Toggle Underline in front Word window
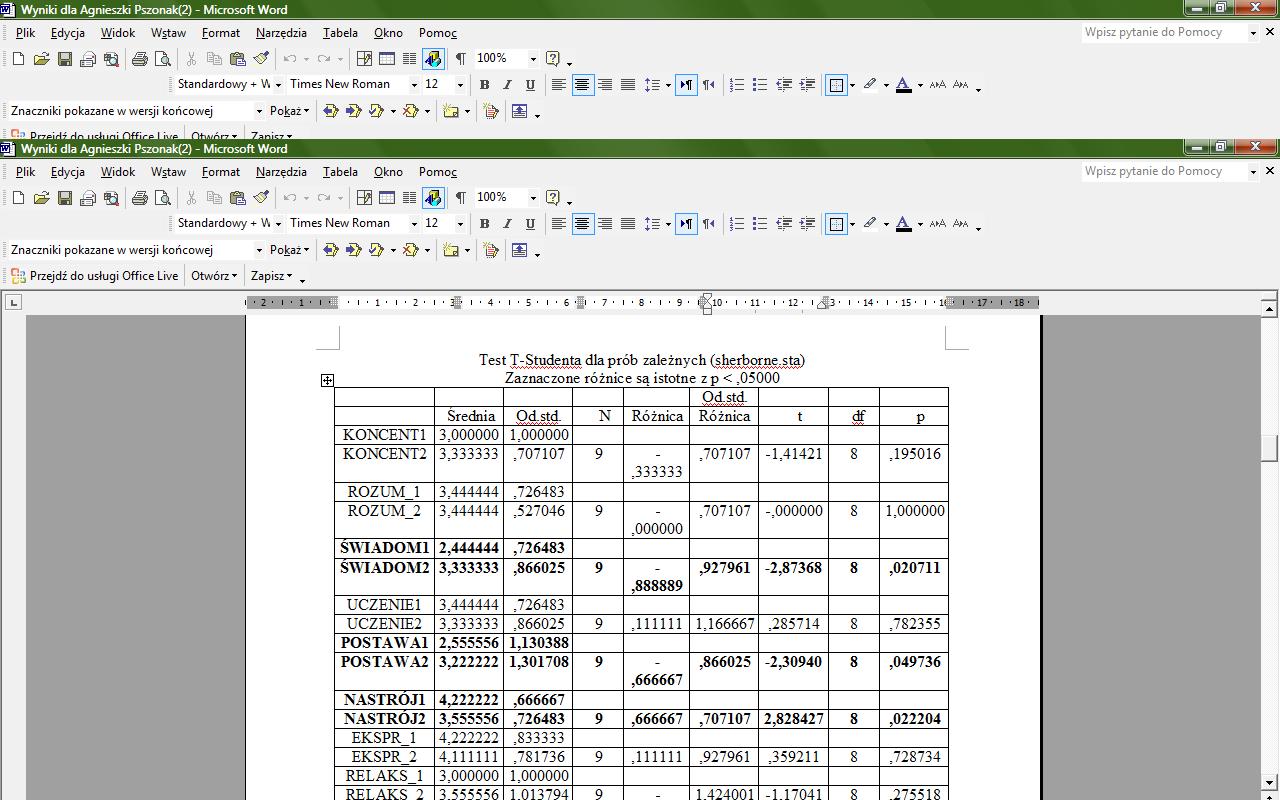 coord(530,224)
